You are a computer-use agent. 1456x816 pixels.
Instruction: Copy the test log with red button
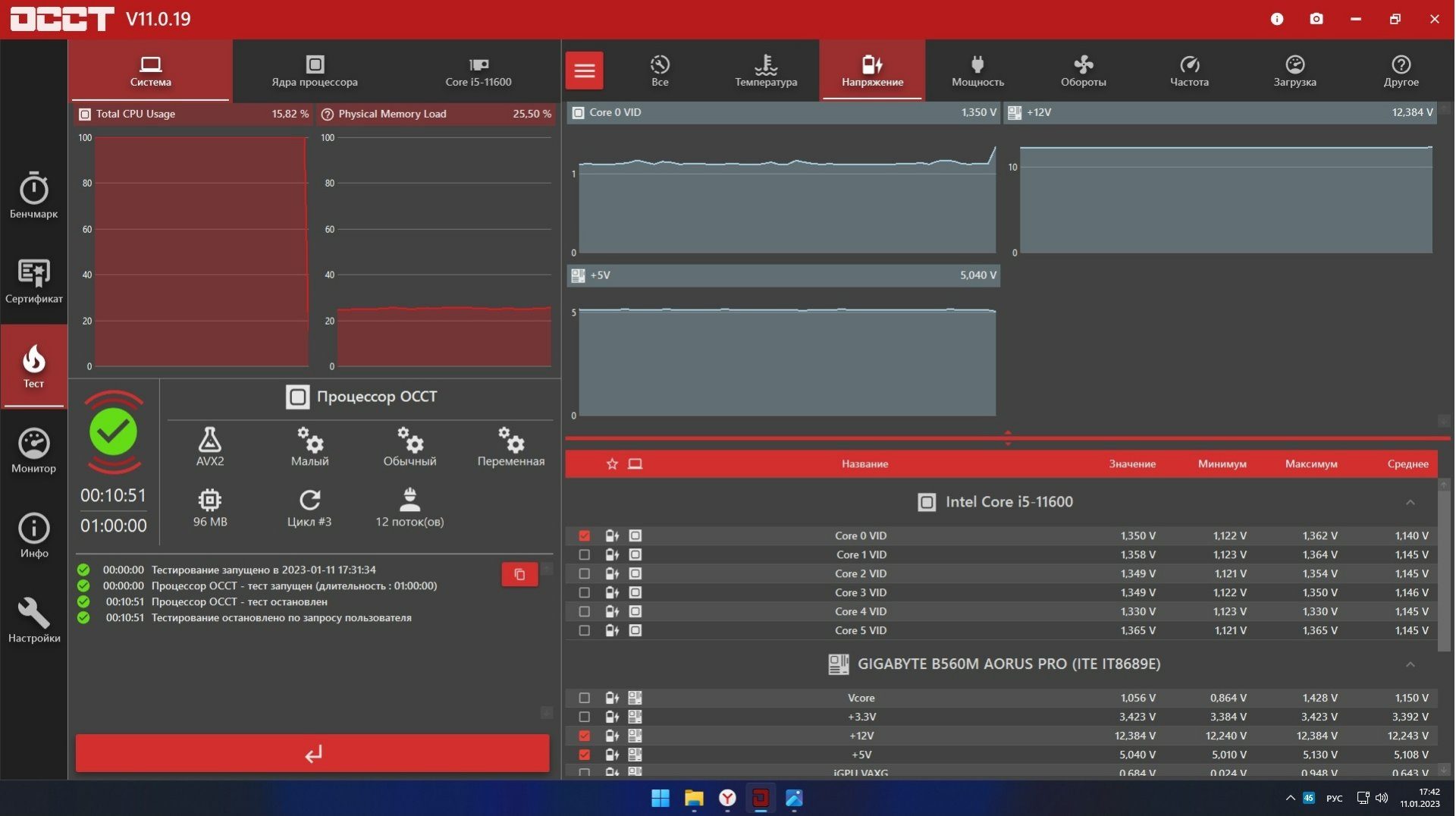519,574
